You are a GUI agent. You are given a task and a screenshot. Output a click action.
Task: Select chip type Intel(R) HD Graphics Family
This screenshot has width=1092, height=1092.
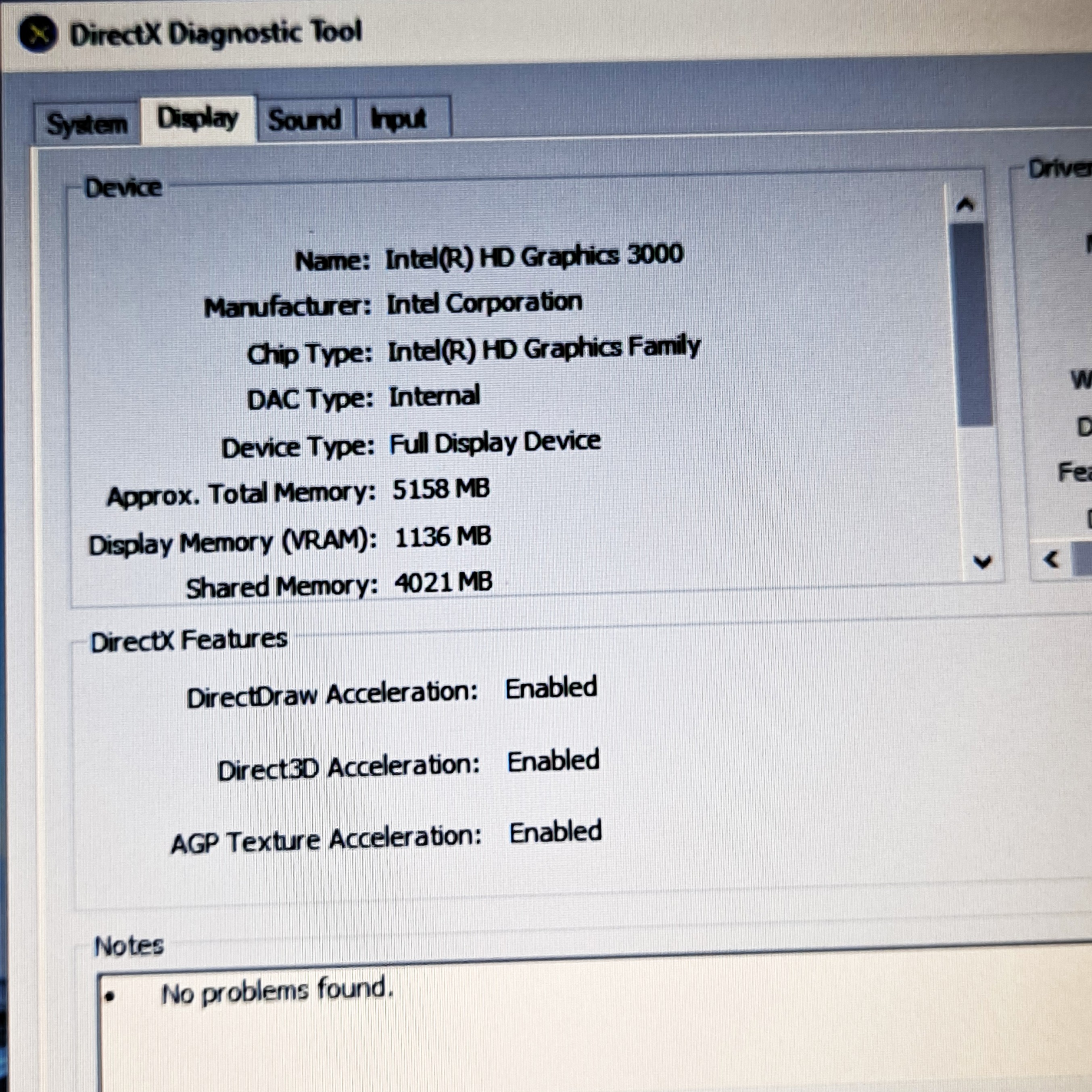(544, 348)
